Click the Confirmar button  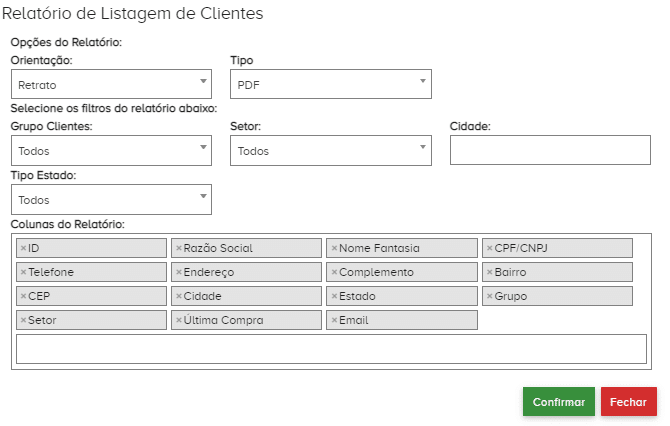[558, 402]
